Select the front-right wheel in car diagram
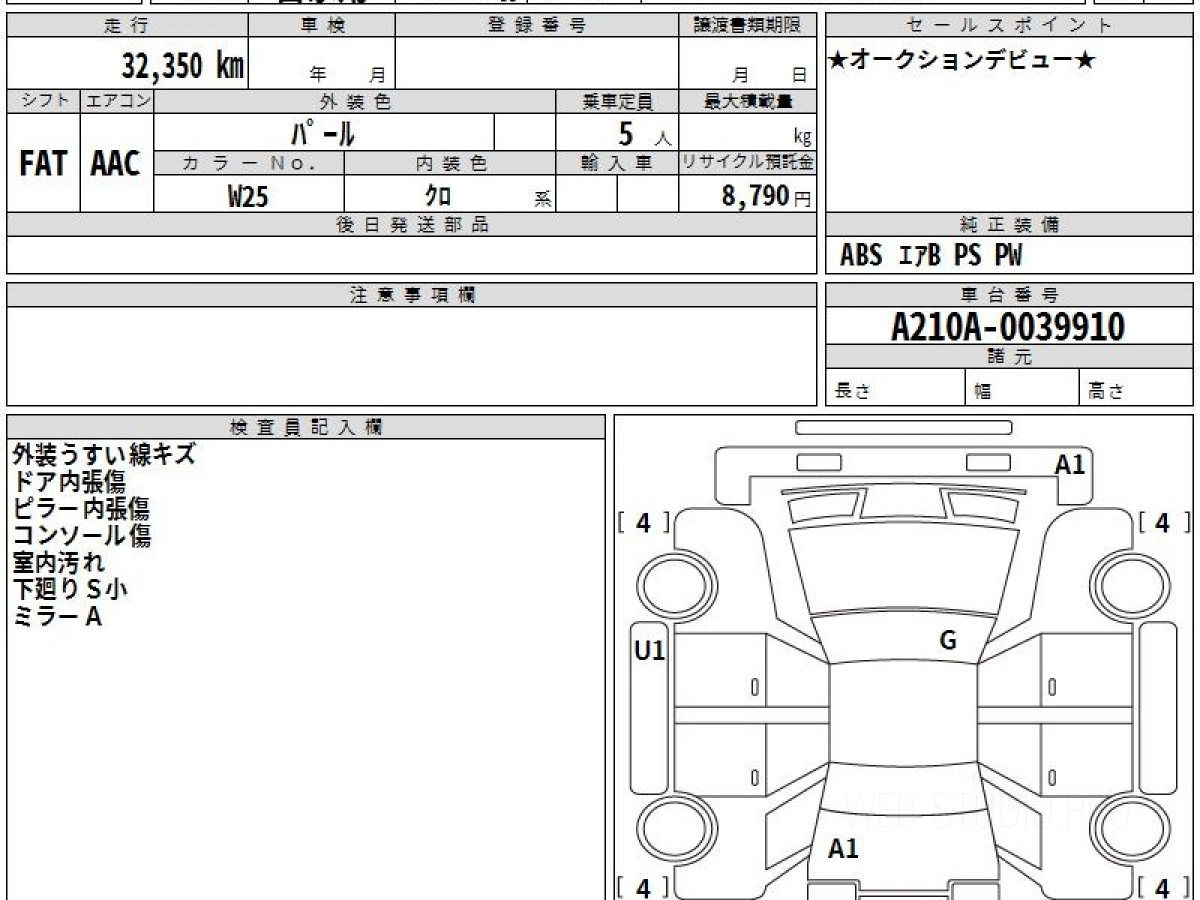1200x900 pixels. [x=1131, y=584]
